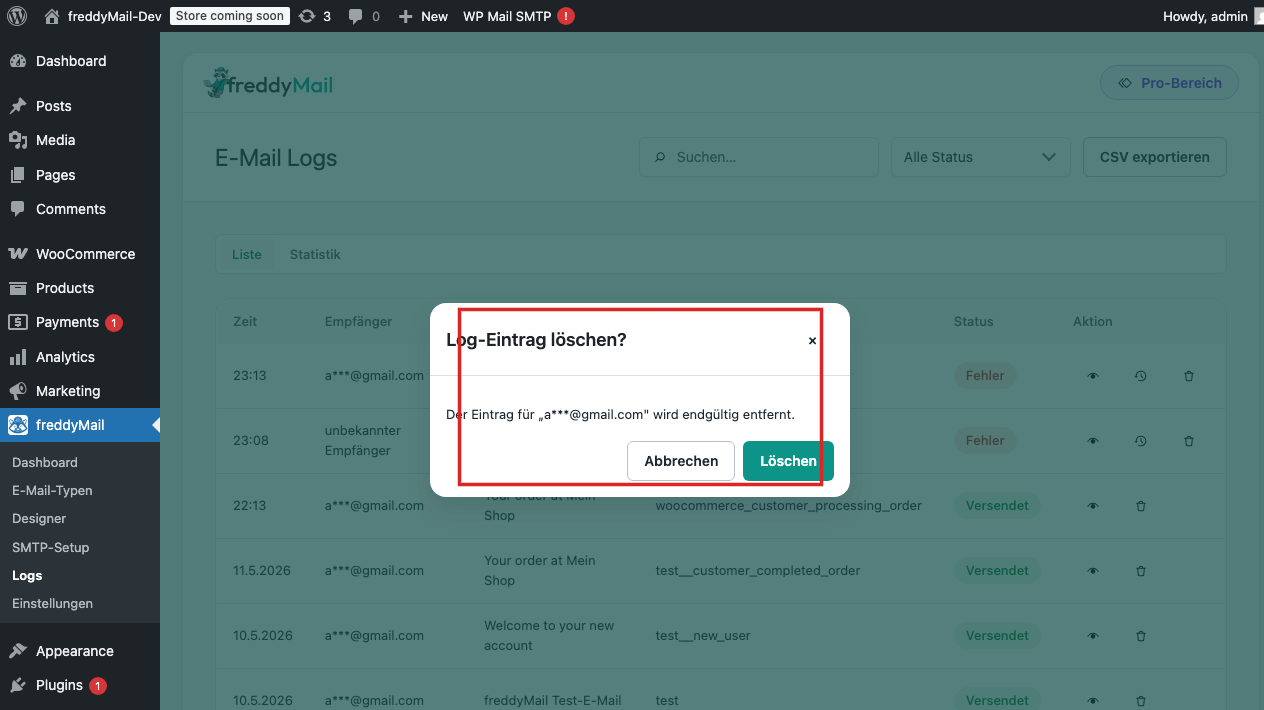Resend the 23:08 log entry
This screenshot has width=1264, height=710.
coord(1141,441)
